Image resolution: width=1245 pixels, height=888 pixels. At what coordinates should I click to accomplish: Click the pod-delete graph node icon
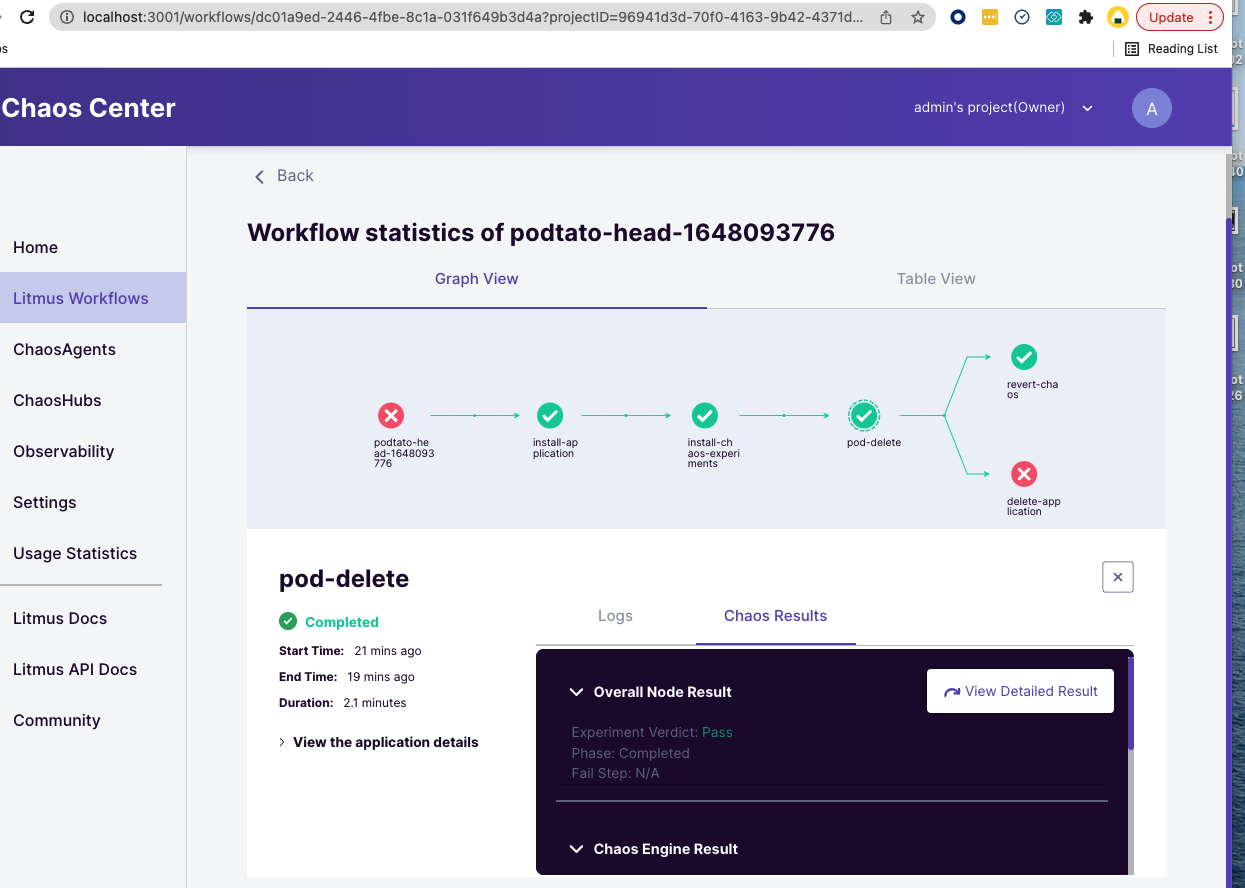click(x=864, y=415)
